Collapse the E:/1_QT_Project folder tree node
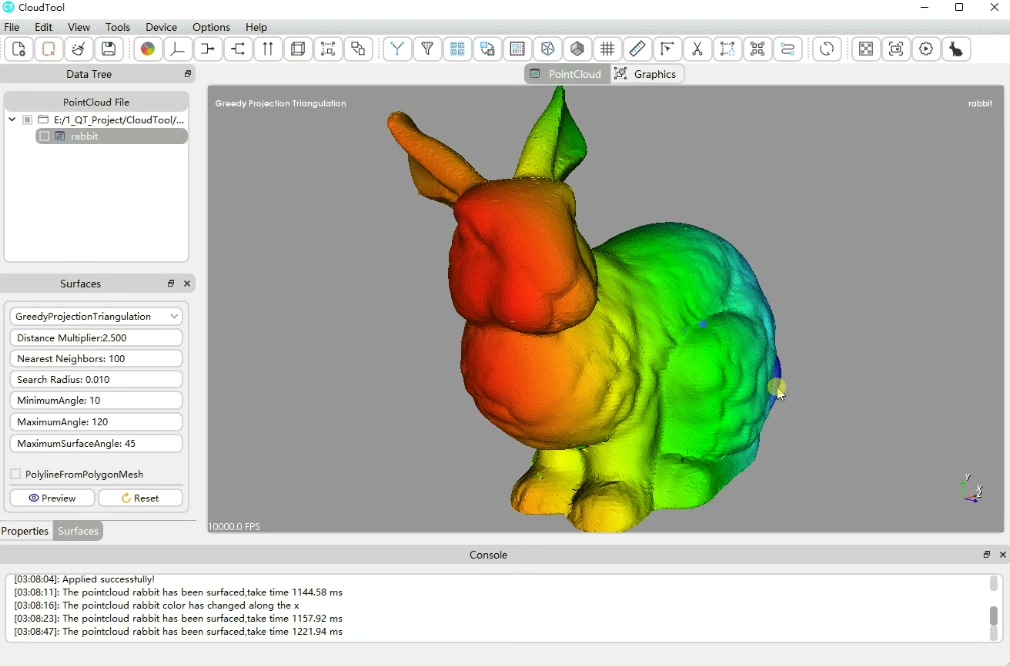Screen dimensions: 1010x666 click(12, 119)
